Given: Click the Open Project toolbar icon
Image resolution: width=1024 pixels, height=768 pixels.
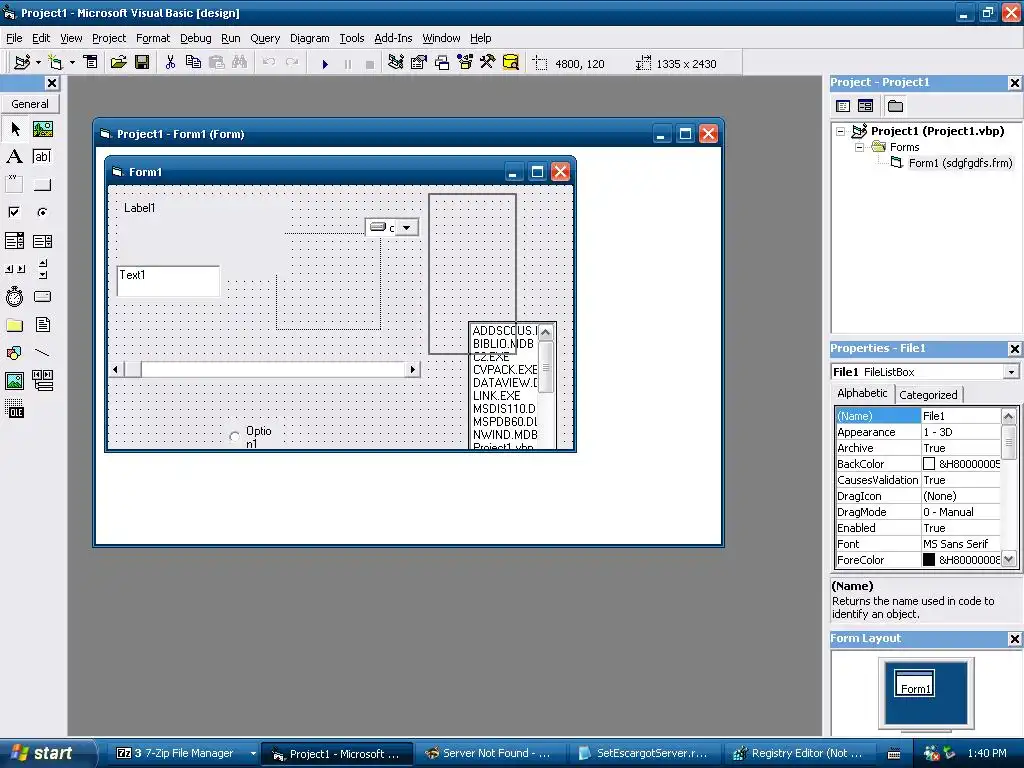Looking at the screenshot, I should (118, 63).
